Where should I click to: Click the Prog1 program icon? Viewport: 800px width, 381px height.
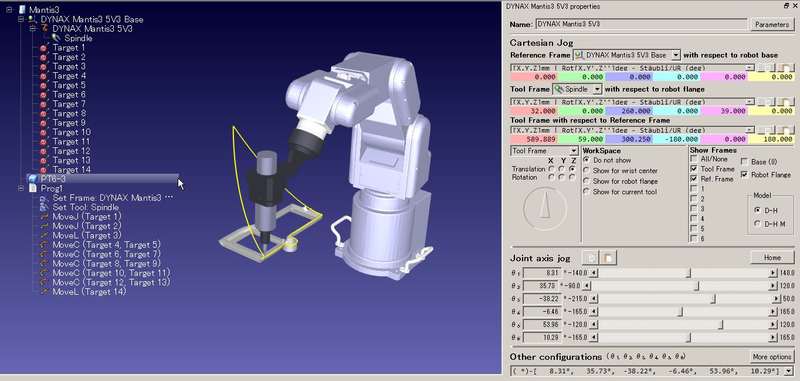point(33,188)
